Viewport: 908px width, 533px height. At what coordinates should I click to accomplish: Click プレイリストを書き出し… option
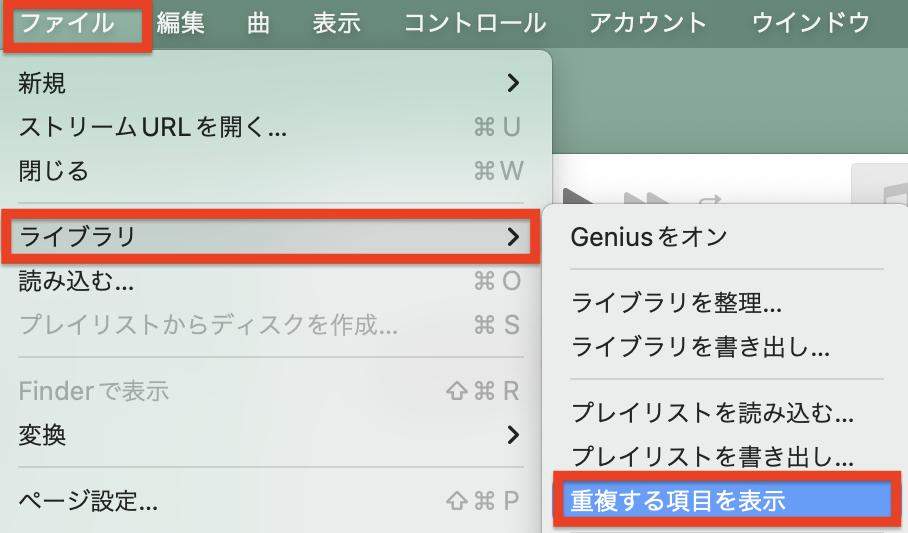[712, 457]
